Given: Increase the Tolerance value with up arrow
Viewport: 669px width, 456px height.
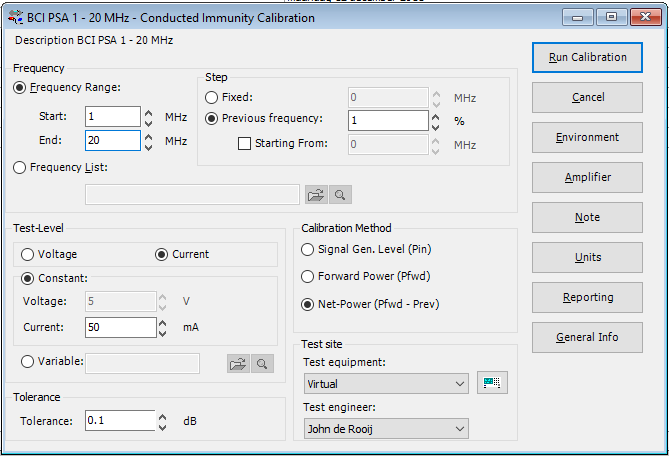Looking at the screenshot, I should [162, 415].
